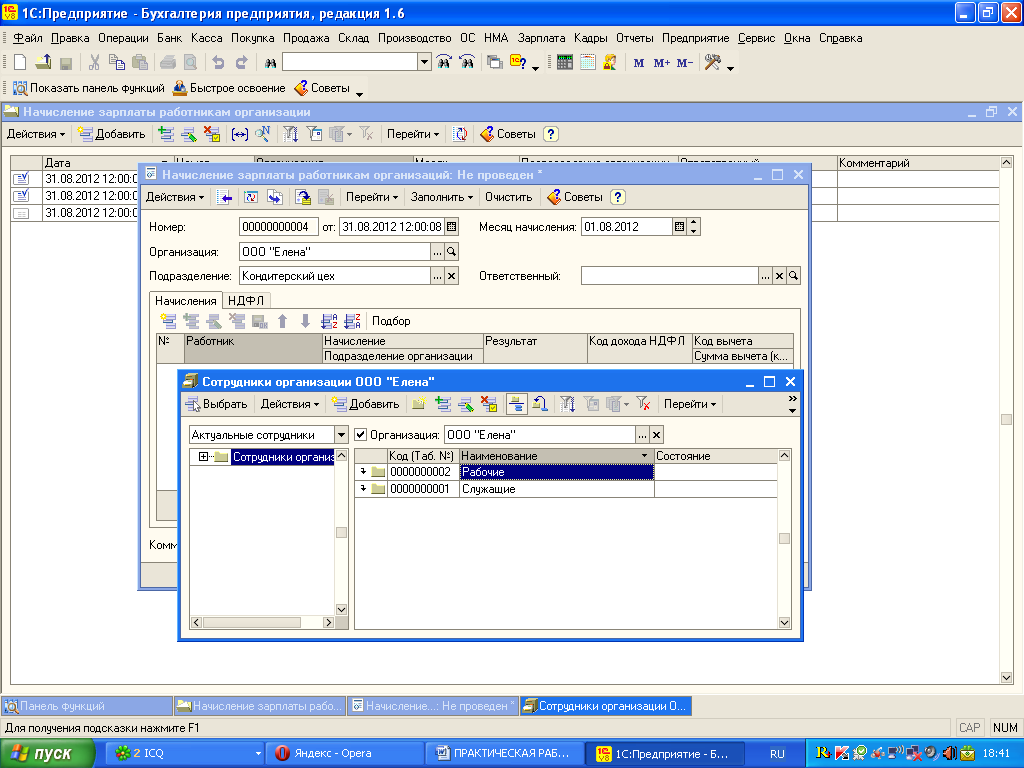Click the RU language indicator
1024x768 pixels.
pyautogui.click(x=776, y=753)
